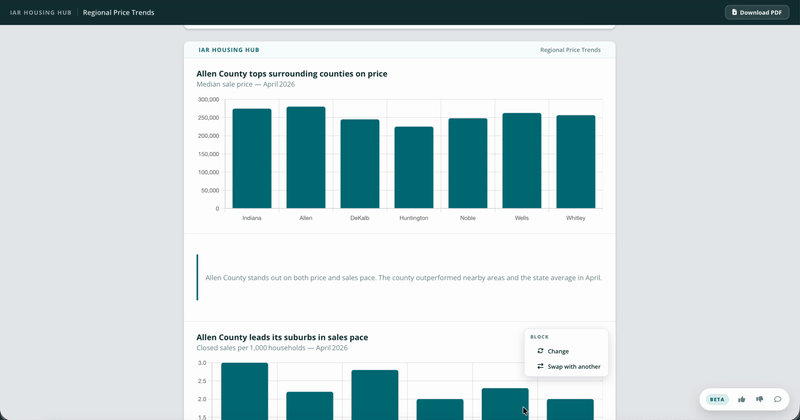Click the Whitley axis label
Viewport: 800px width, 420px height.
[576, 218]
